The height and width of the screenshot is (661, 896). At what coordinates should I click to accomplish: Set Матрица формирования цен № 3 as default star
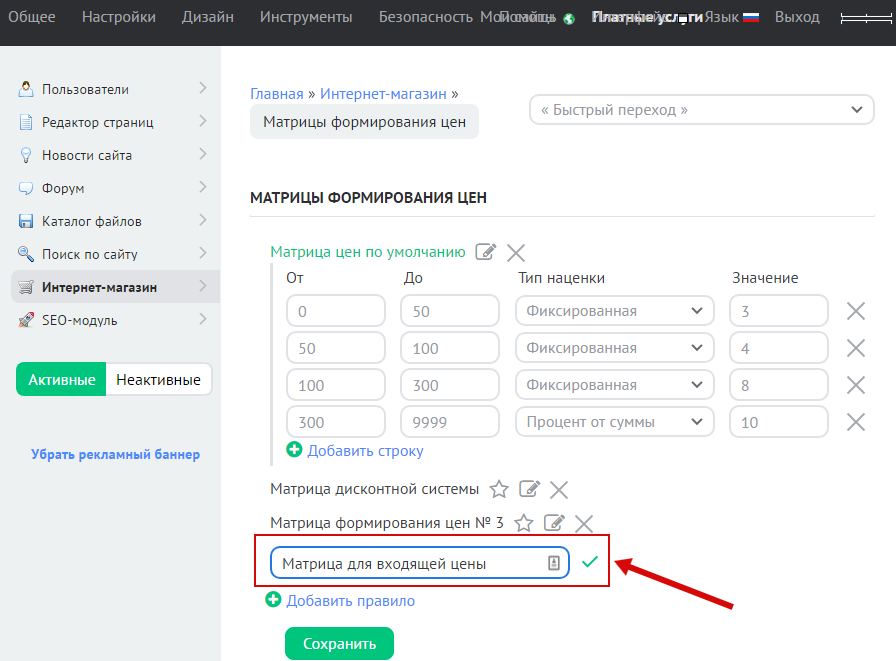click(x=523, y=523)
